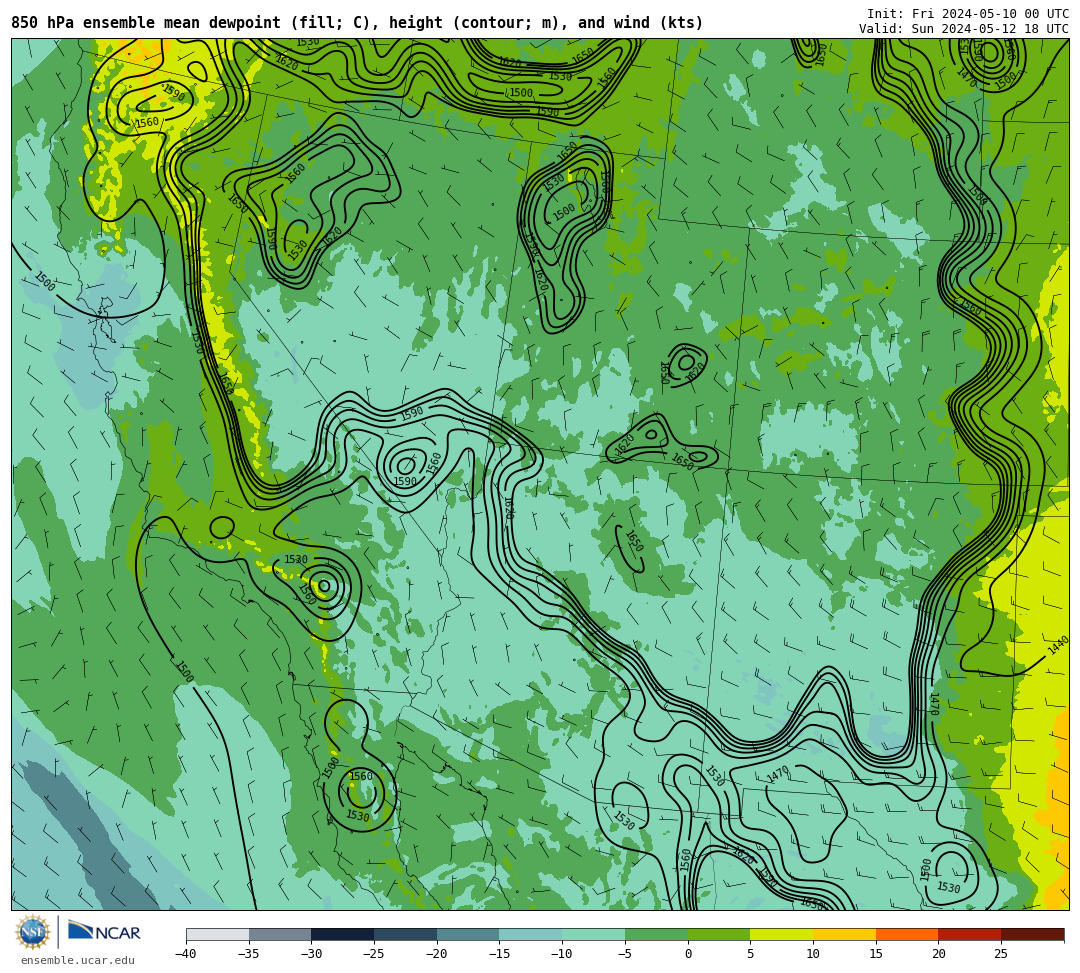1080x973 pixels.
Task: Click the -10 colorbar tick label
Action: tap(562, 954)
